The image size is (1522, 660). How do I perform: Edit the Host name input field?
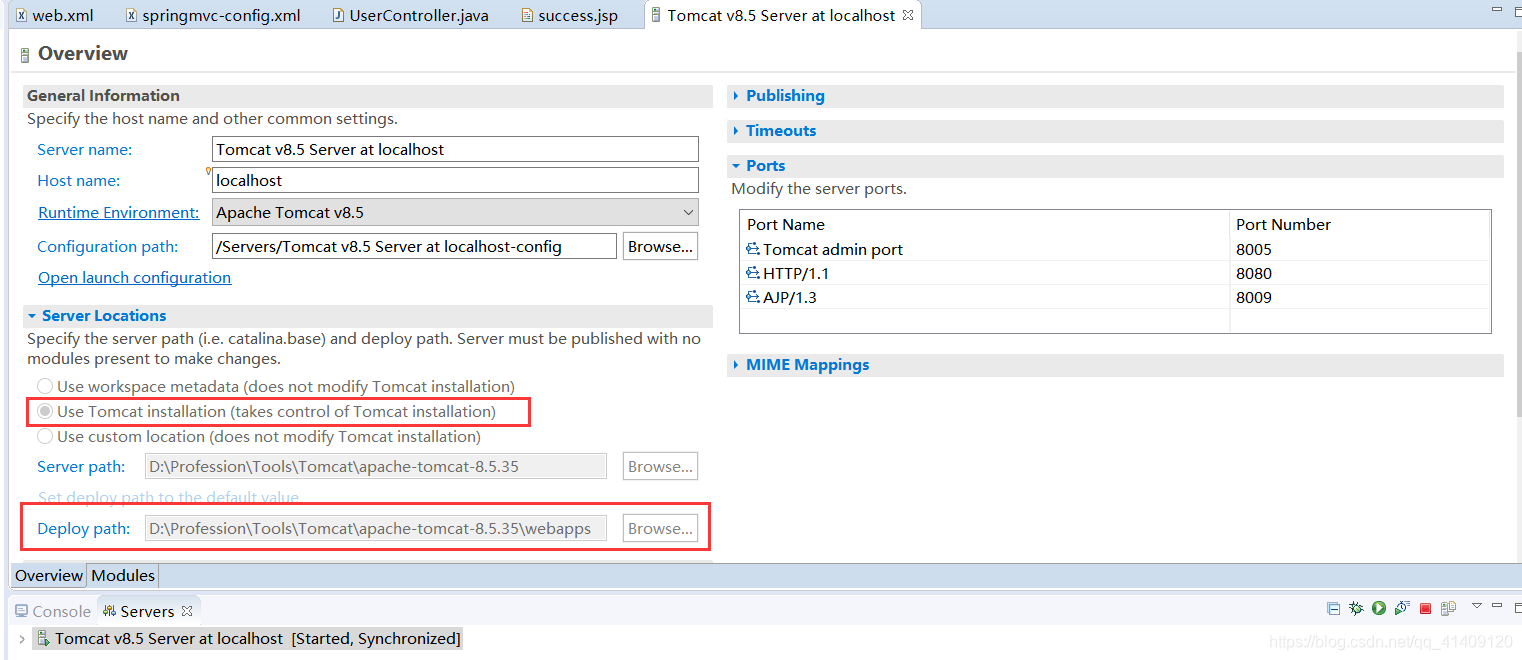pyautogui.click(x=455, y=180)
